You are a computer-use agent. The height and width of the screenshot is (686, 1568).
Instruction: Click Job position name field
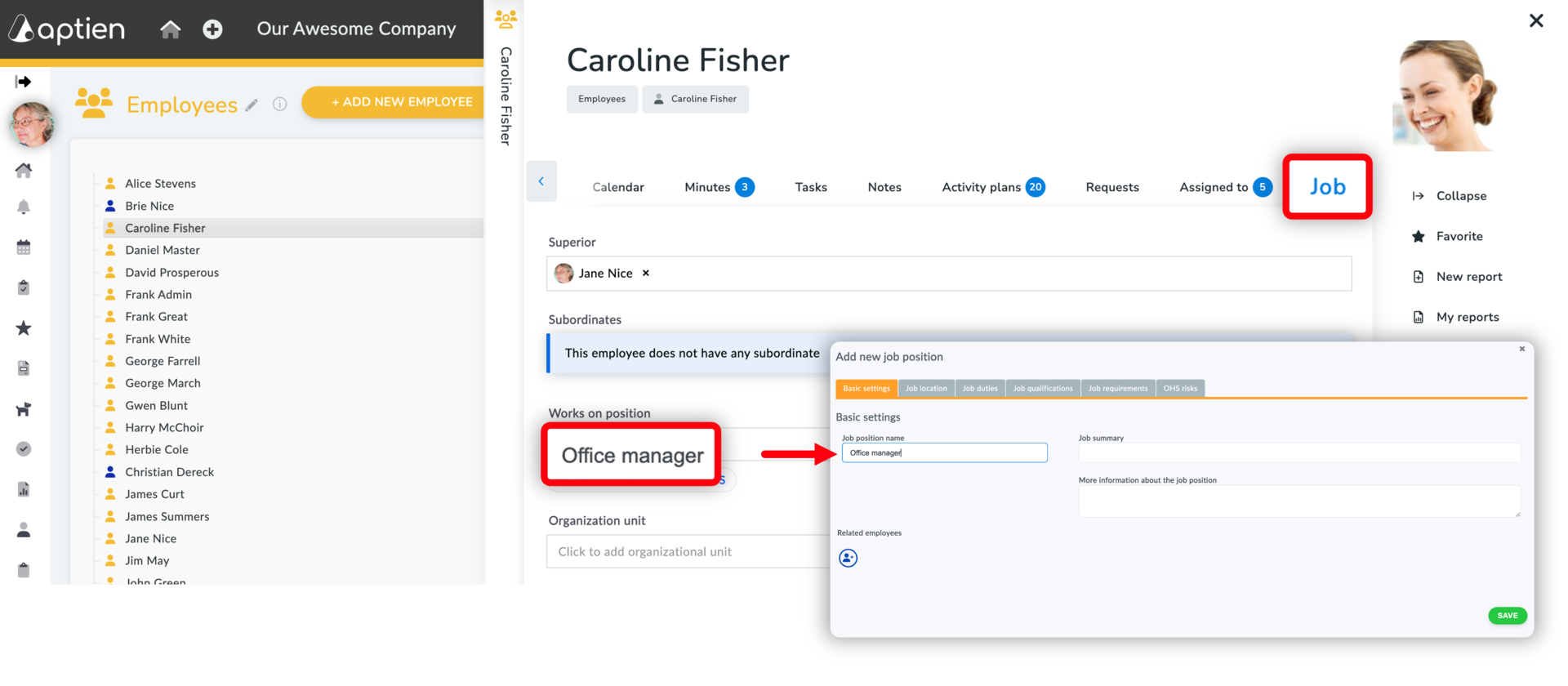point(944,452)
